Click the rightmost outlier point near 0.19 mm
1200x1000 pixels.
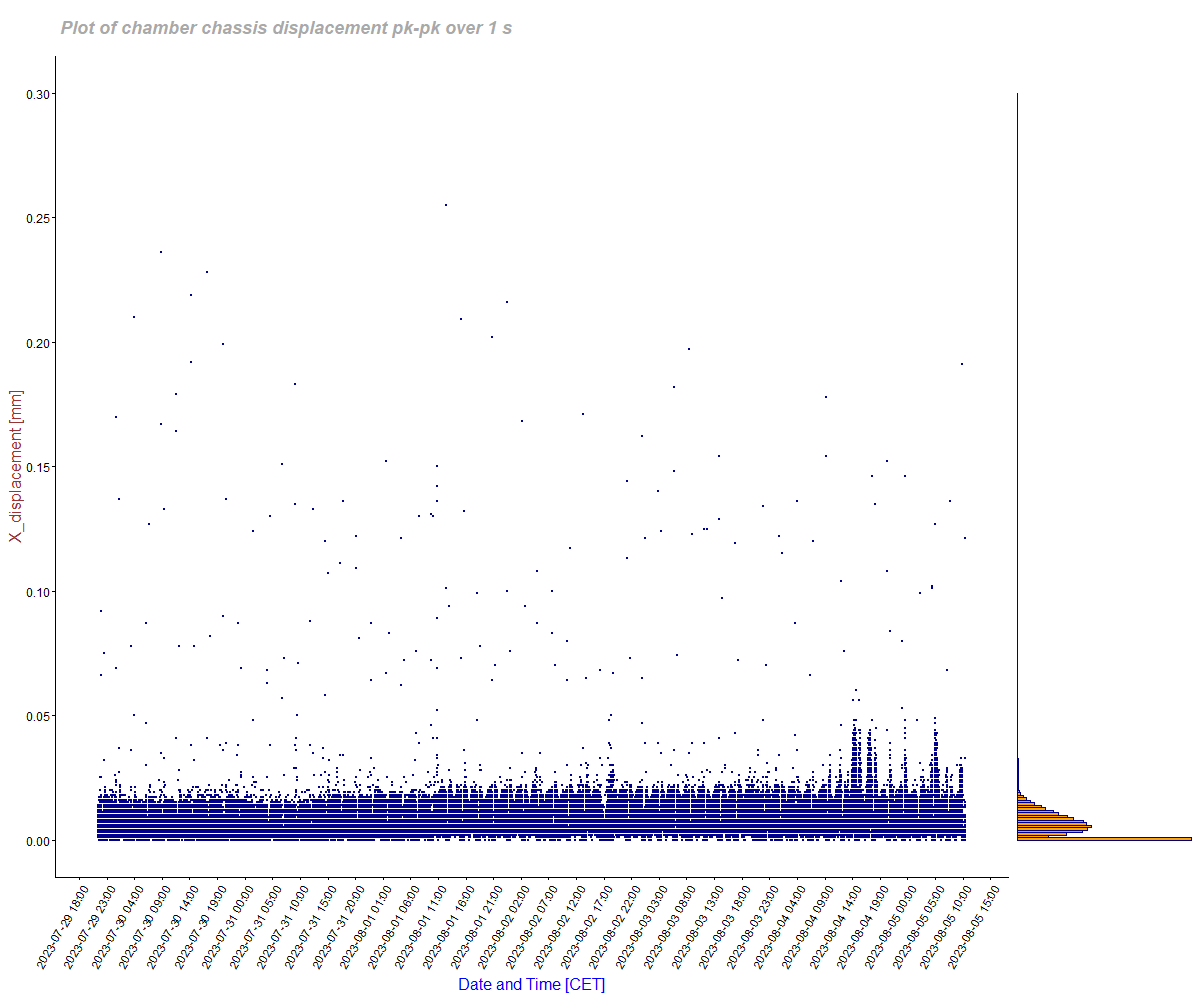pos(962,364)
